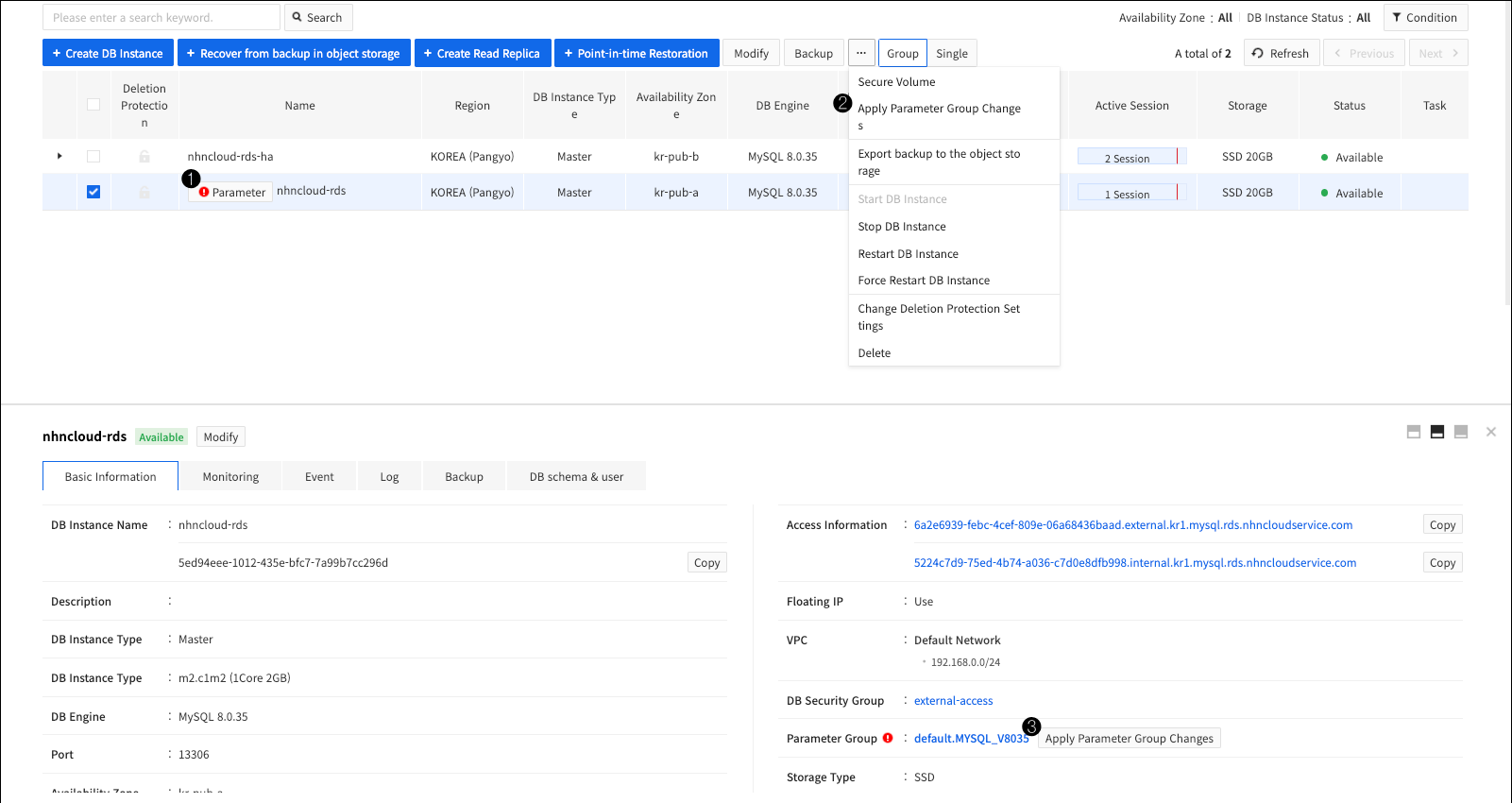Viewport: 1512px width, 803px height.
Task: Click the 2 Session bar for nhncloud-rds-ha
Action: 1131,157
